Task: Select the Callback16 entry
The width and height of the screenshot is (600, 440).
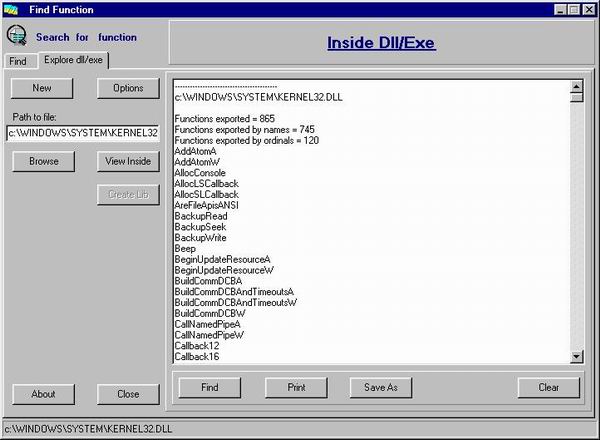Action: pos(197,357)
